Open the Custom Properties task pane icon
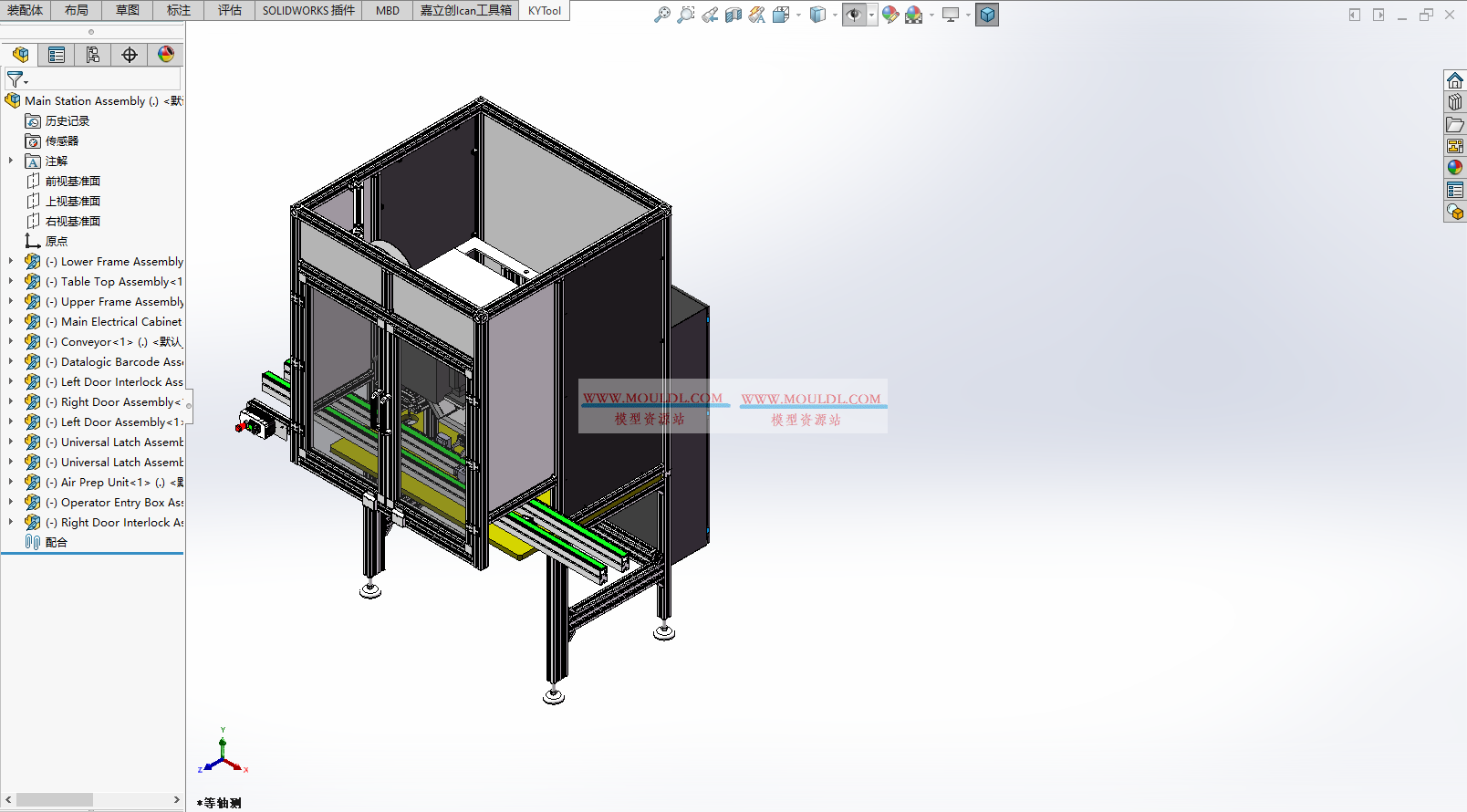 (x=1455, y=190)
